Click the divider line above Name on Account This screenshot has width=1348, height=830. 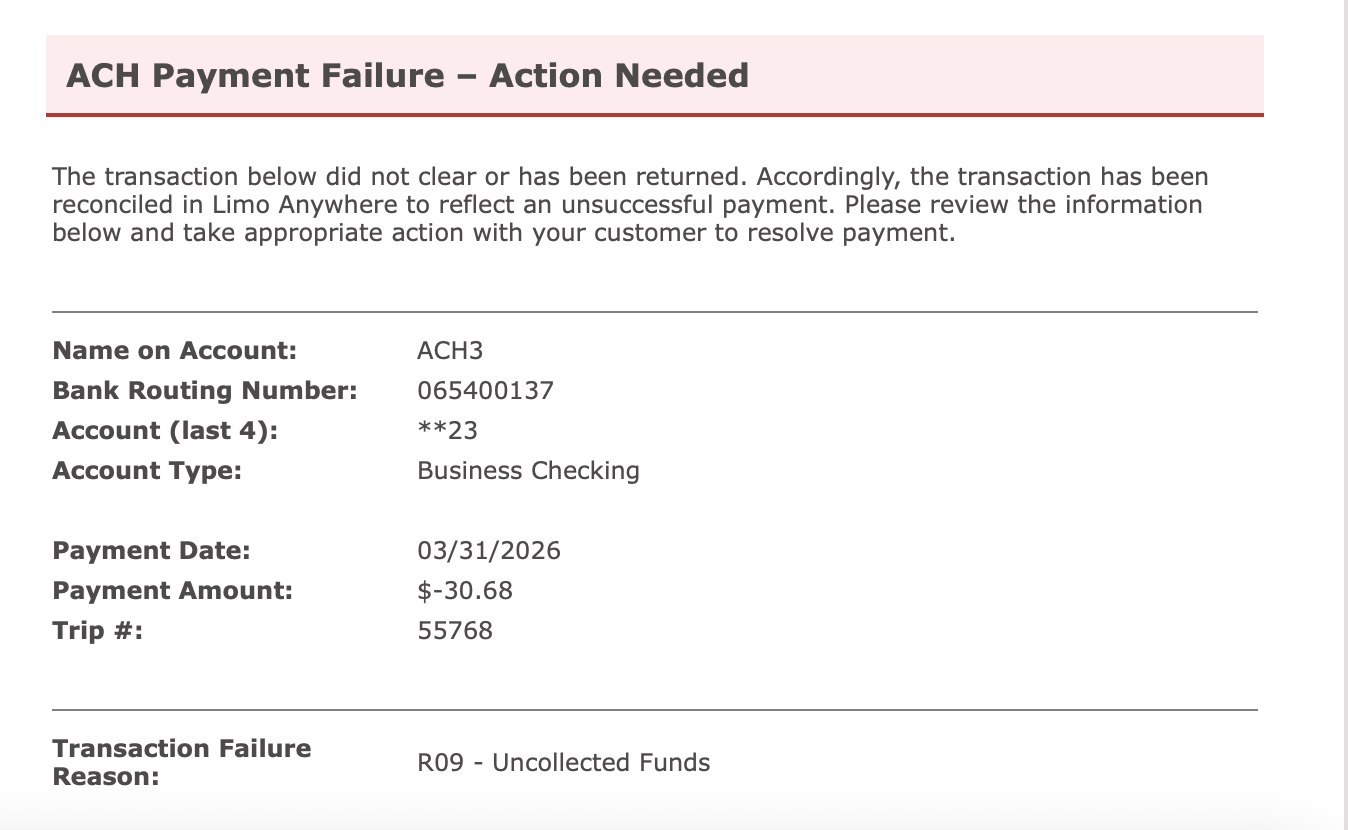coord(654,312)
